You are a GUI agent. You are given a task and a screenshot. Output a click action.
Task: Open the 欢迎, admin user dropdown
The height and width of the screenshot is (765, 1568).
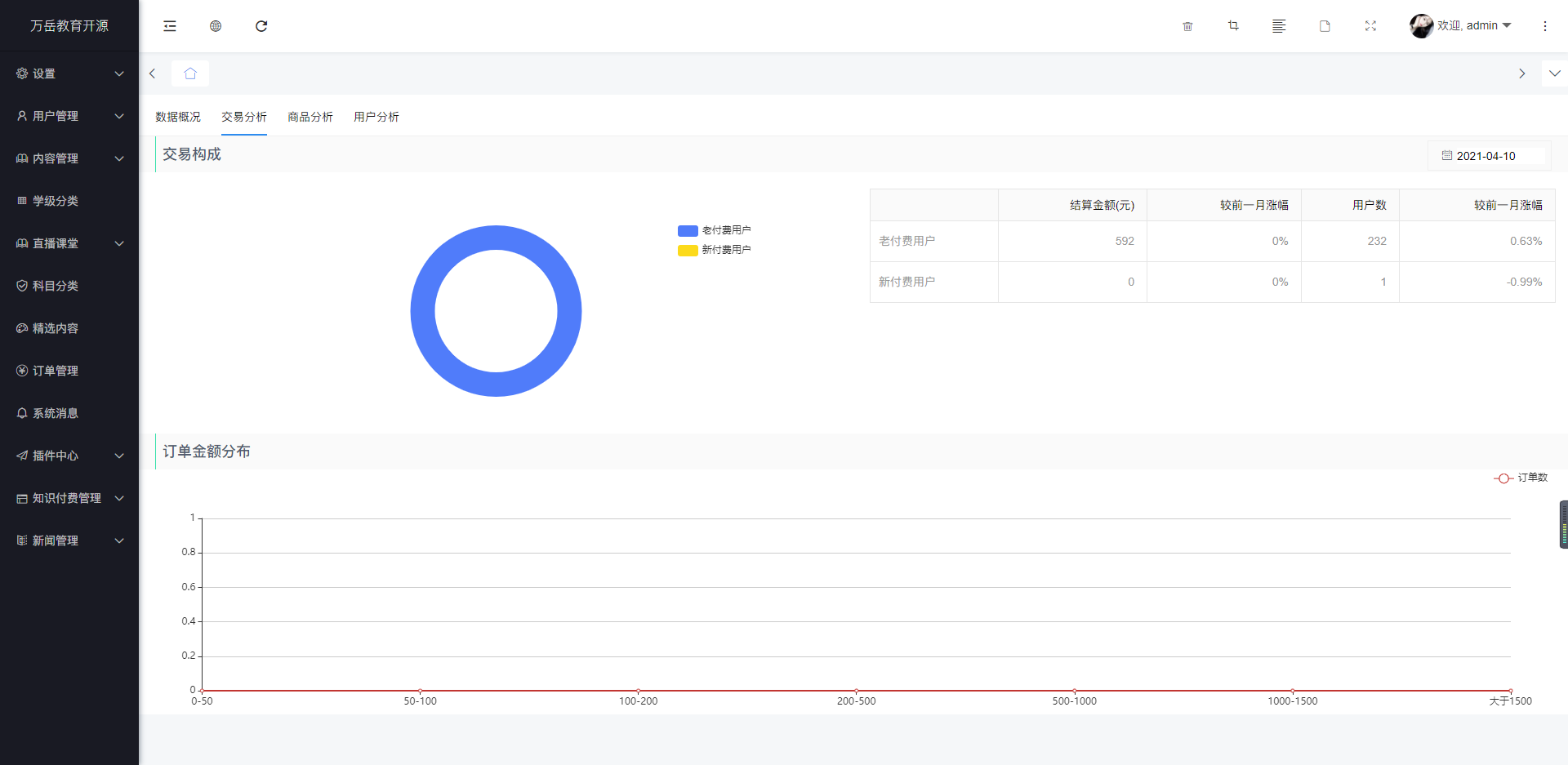pyautogui.click(x=1474, y=25)
